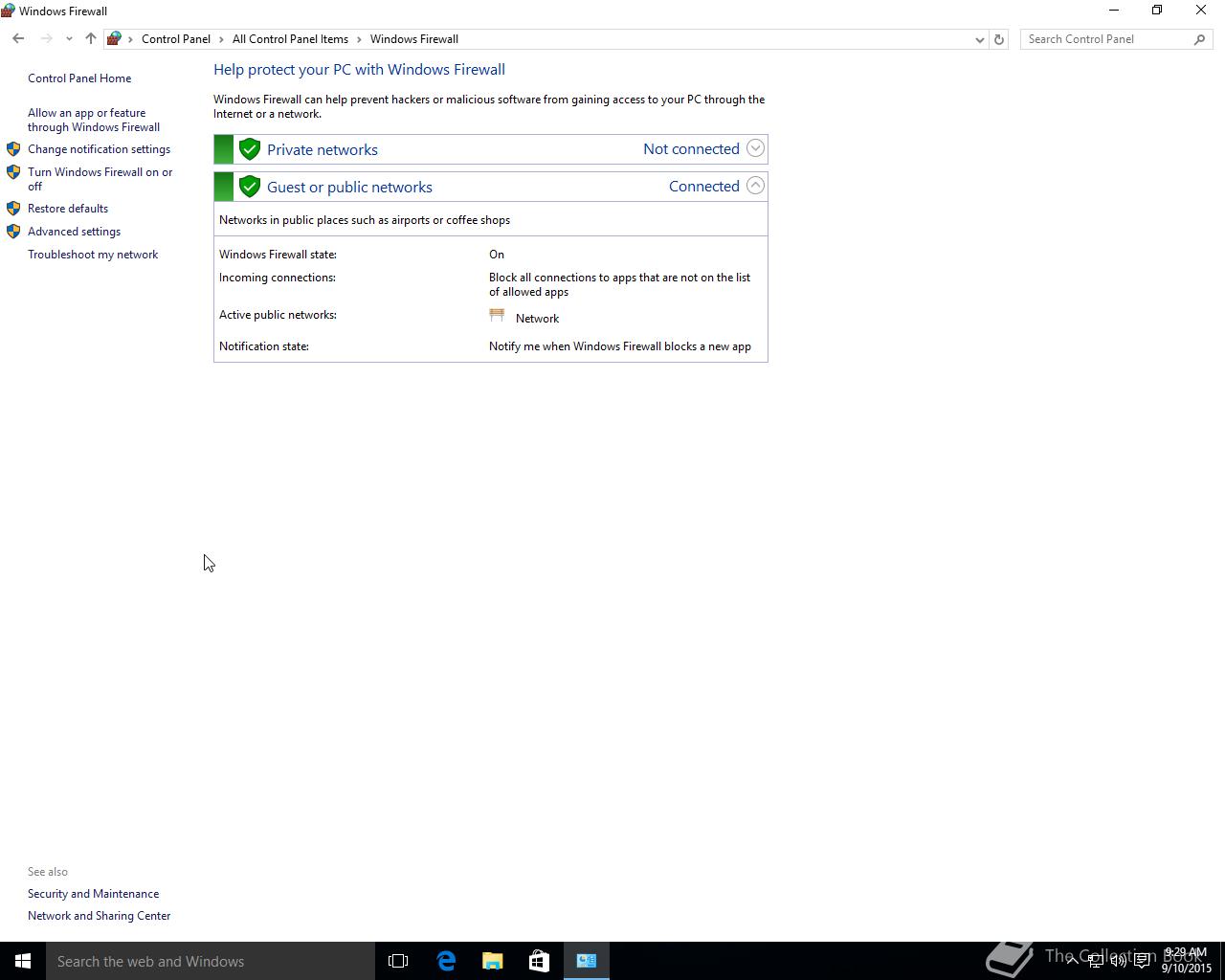Click shield icon beside Advanced settings
This screenshot has width=1225, height=980.
(x=13, y=232)
